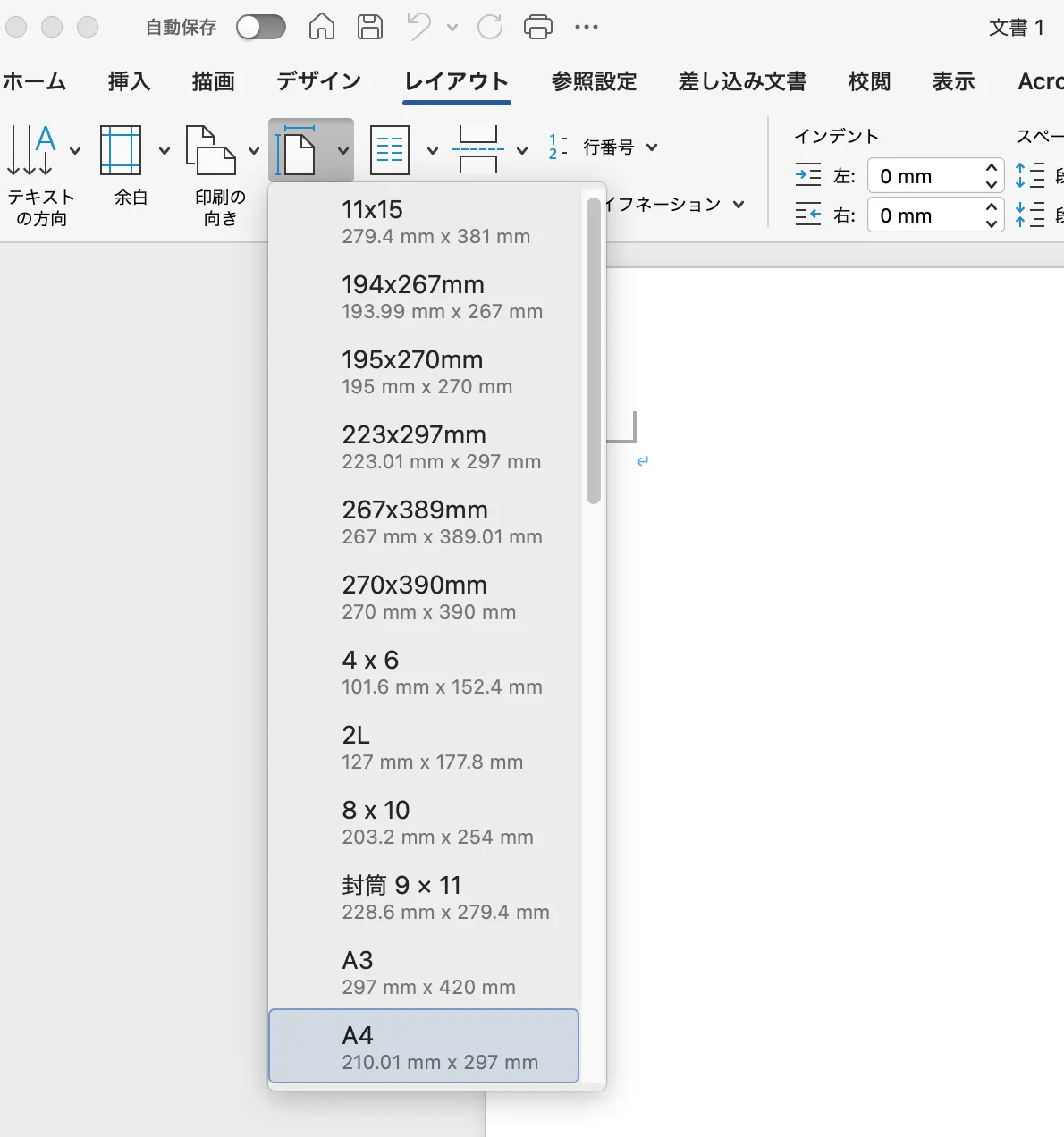Expand the テキストの方向 dropdown arrow
This screenshot has height=1137, width=1064.
click(75, 150)
